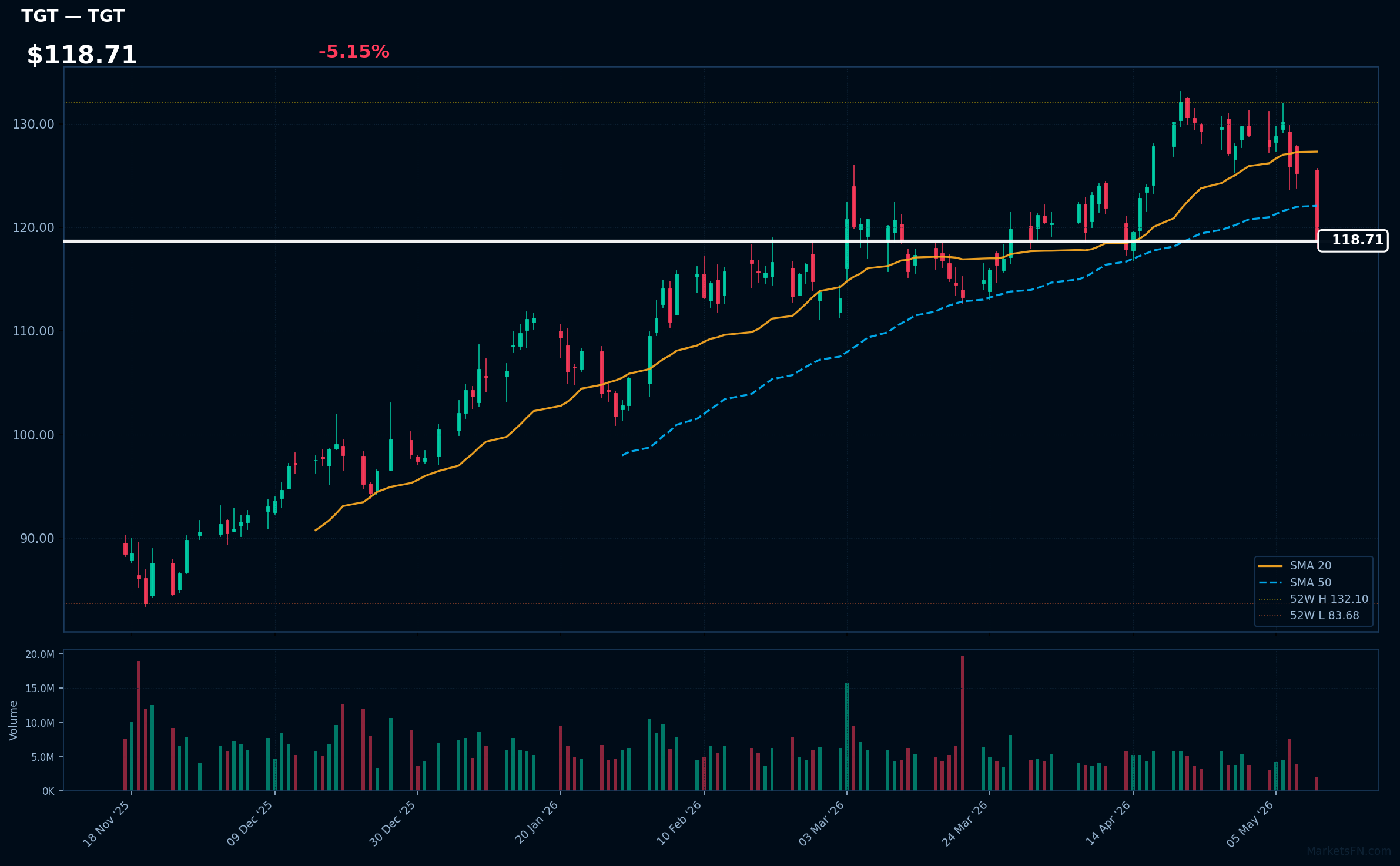This screenshot has height=866, width=1400.
Task: Click the 03 Mar '26 date label
Action: tap(822, 824)
